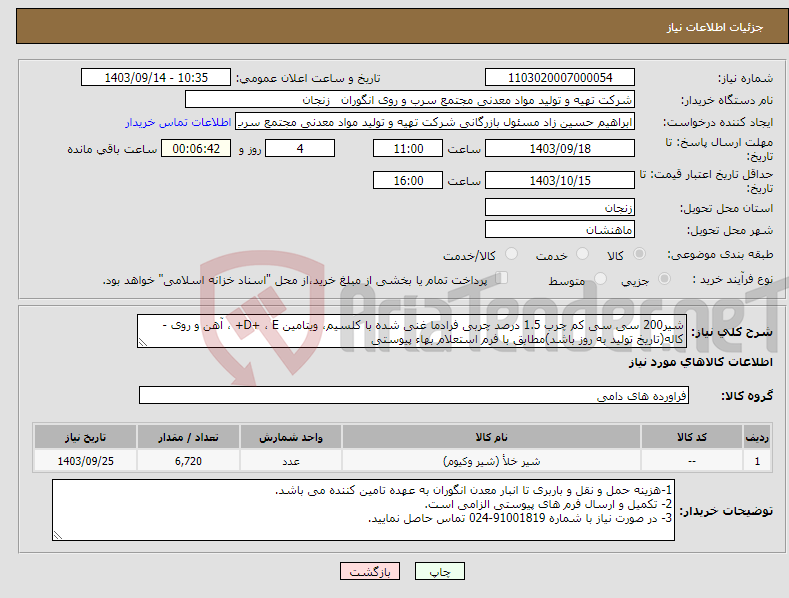Screen dimensions: 789x598
Task: Open the اطلاعات تماس خریدار link
Action: (178, 122)
